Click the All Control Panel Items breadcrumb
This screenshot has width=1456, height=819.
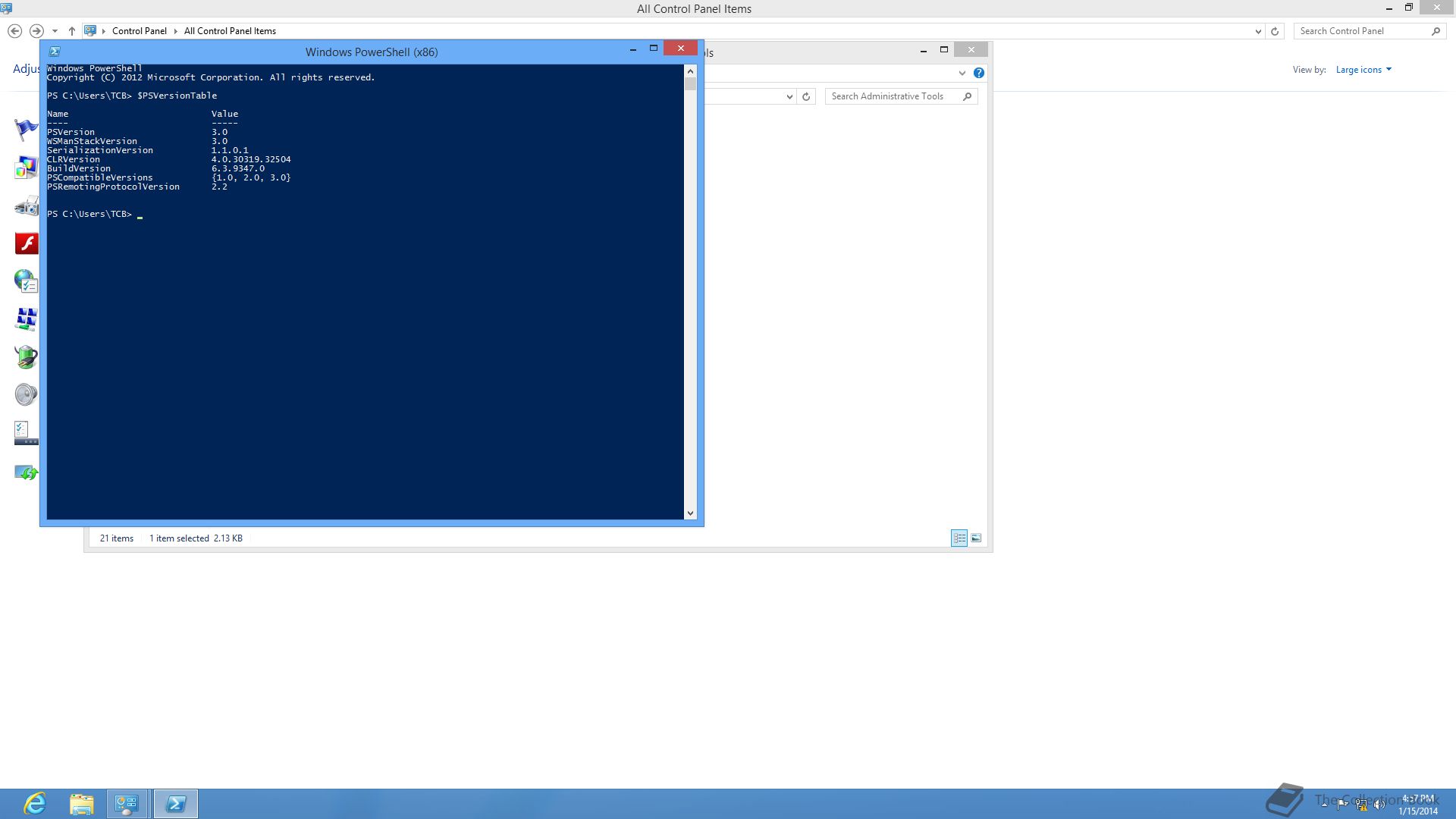(x=230, y=31)
